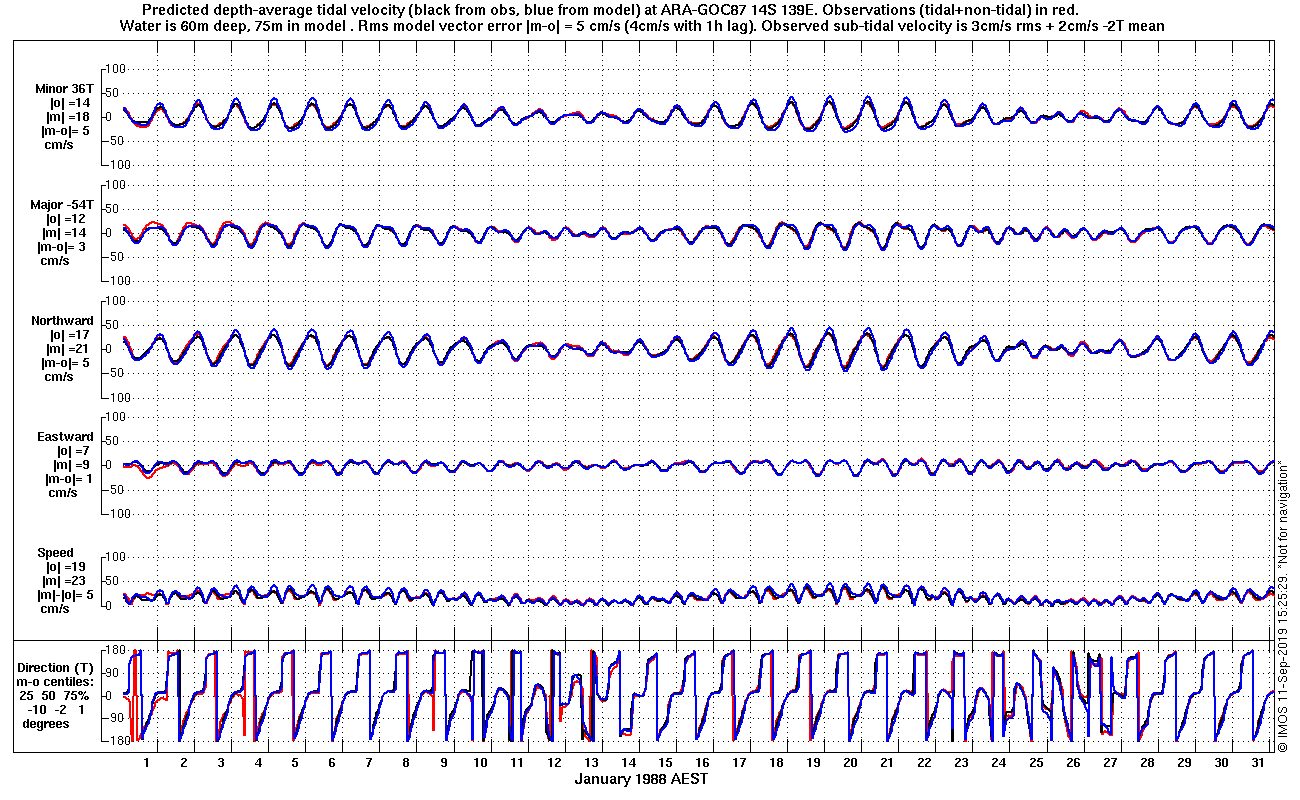The width and height of the screenshot is (1300, 800).
Task: Click the '|o| =7' value in Eastward panel
Action: click(72, 451)
